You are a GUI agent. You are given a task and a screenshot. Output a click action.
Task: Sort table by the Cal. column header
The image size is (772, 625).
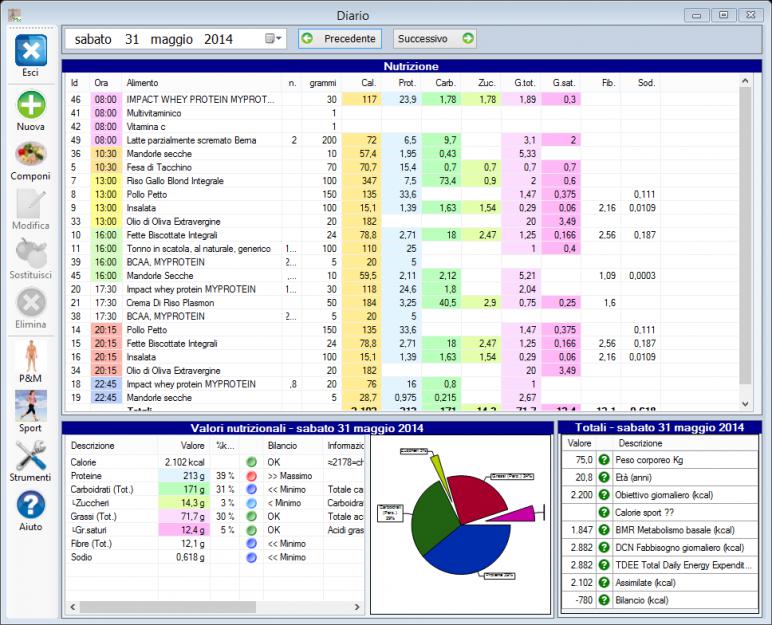coord(368,82)
